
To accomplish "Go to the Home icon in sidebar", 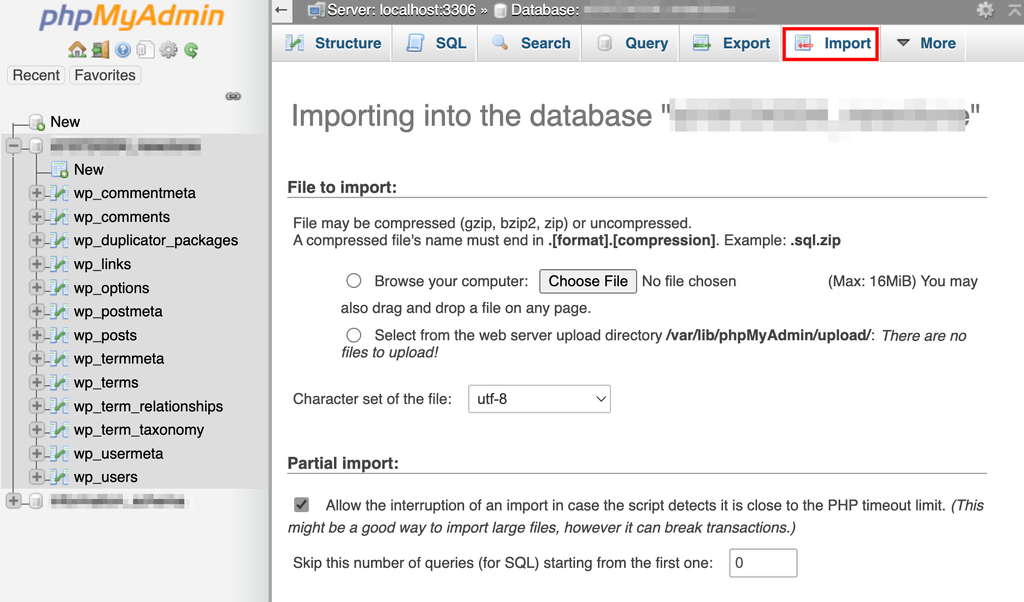I will click(77, 50).
